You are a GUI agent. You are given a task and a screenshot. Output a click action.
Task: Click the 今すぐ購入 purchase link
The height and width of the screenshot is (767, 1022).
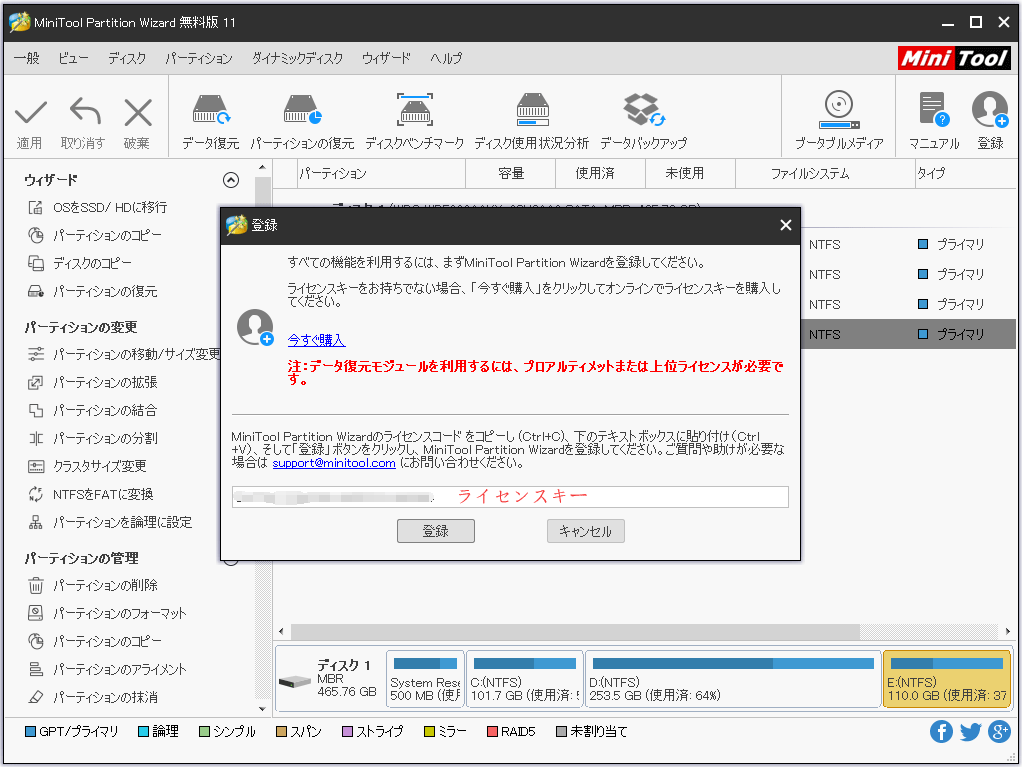point(316,340)
